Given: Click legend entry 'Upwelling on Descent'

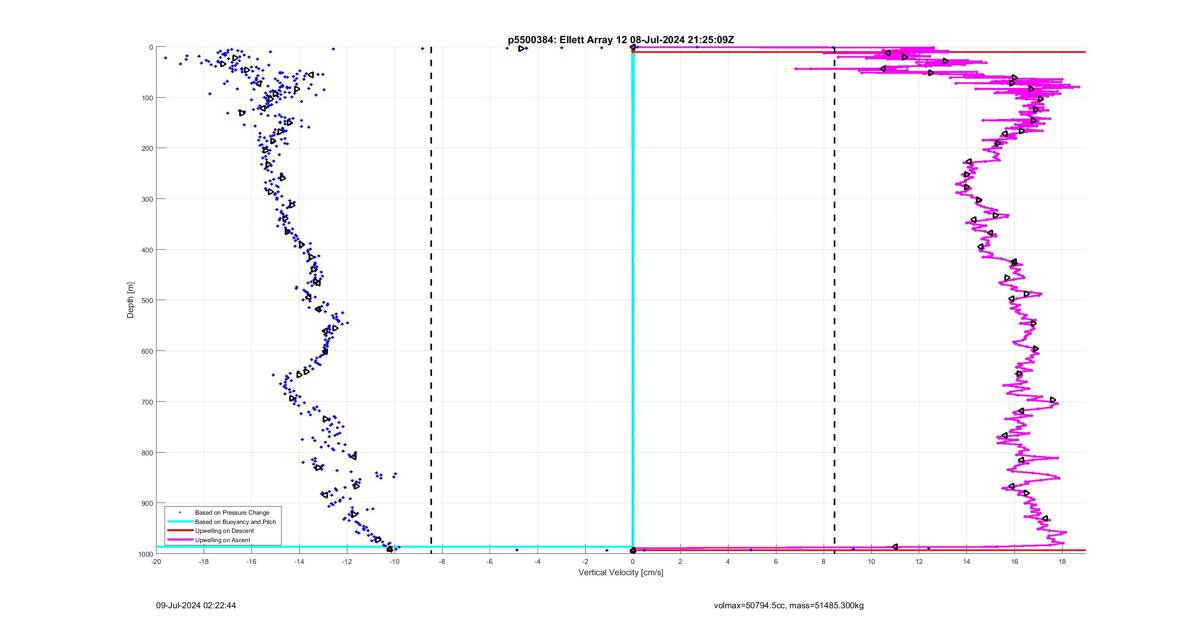Looking at the screenshot, I should 223,531.
